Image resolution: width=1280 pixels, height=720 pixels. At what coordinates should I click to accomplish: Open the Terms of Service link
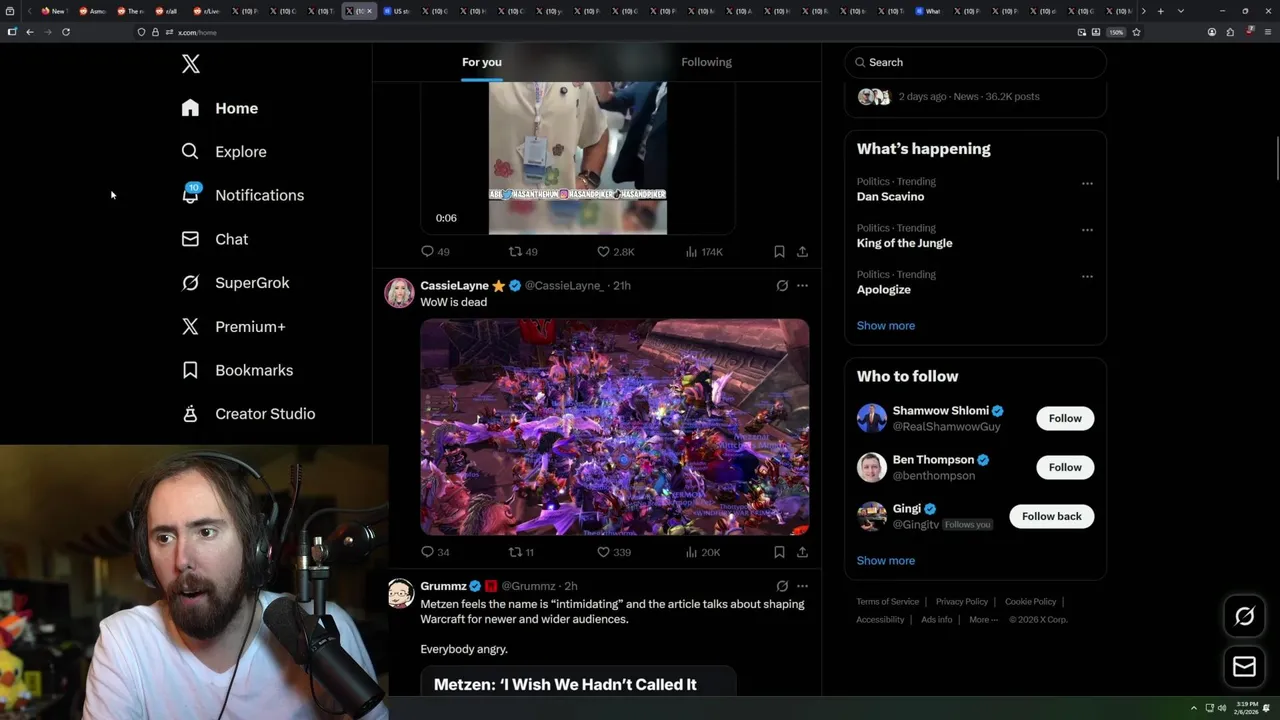[x=887, y=602]
